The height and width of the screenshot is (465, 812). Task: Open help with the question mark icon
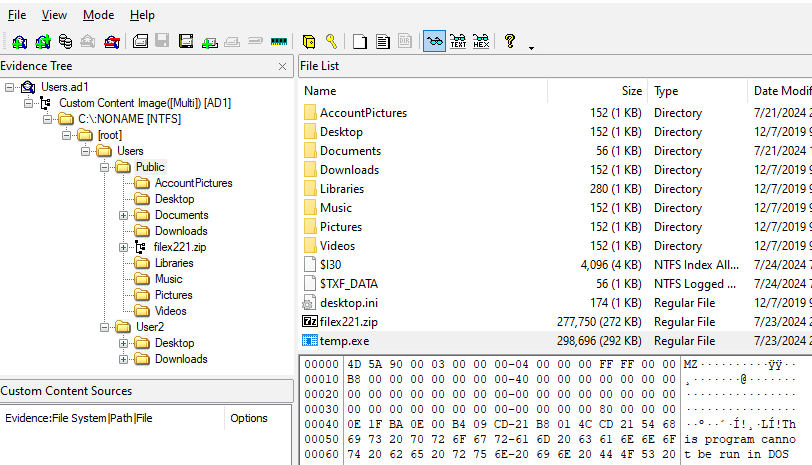pyautogui.click(x=509, y=41)
